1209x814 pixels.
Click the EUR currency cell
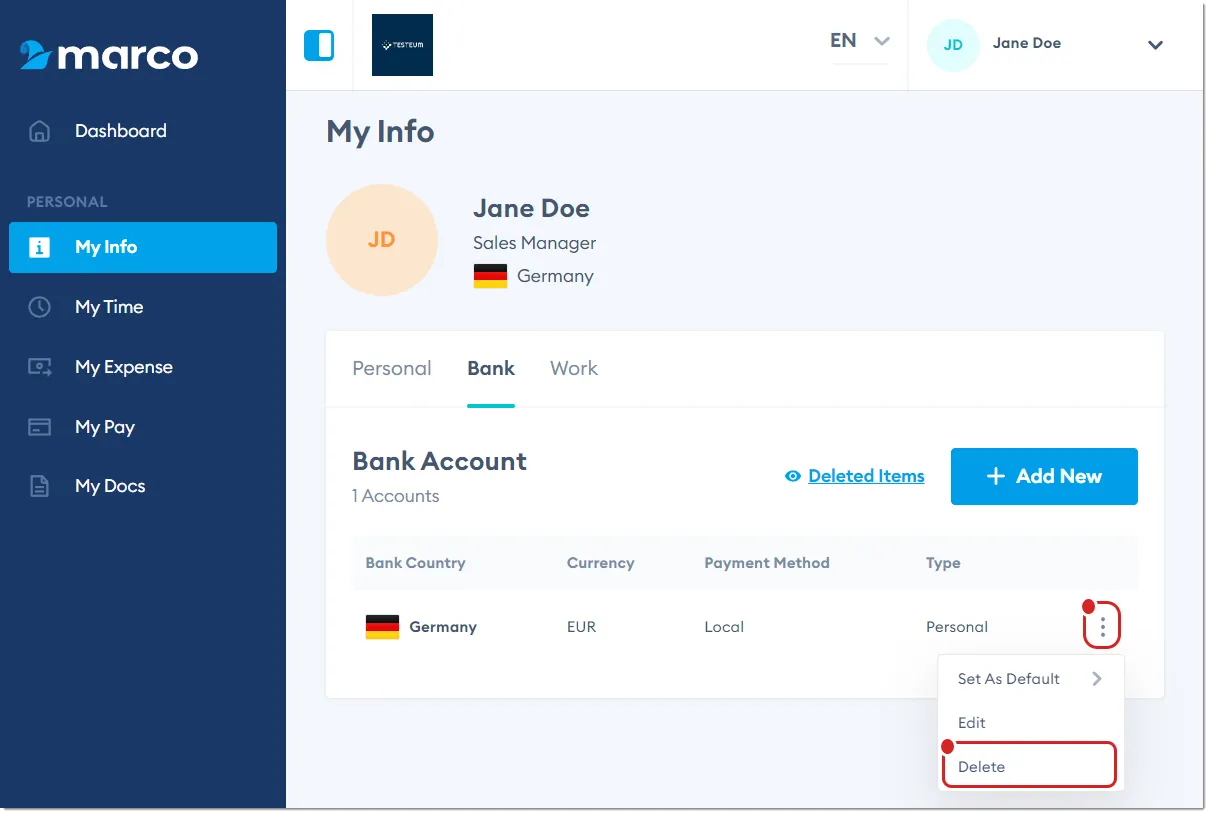(x=581, y=627)
